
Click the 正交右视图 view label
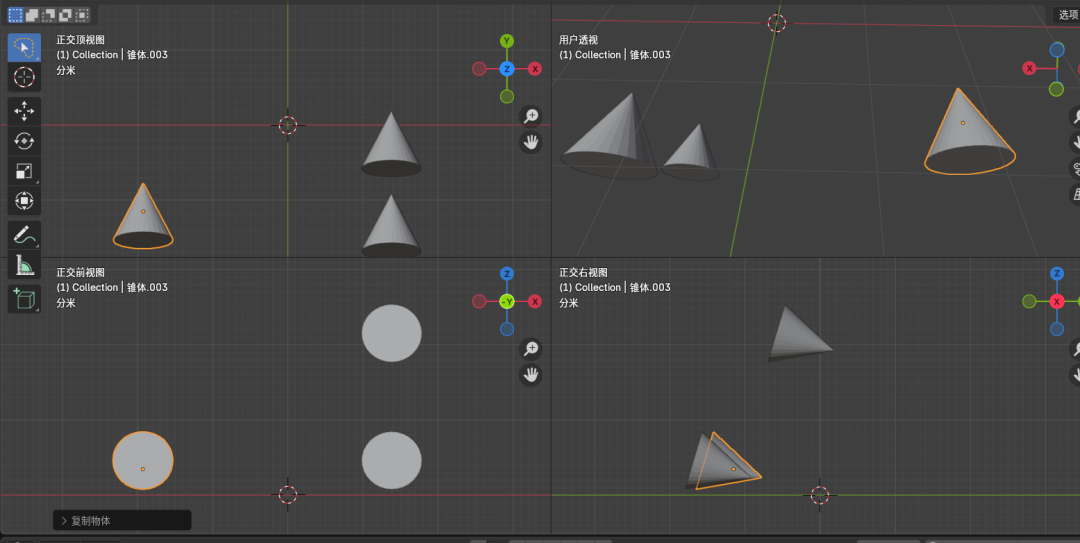tap(583, 272)
